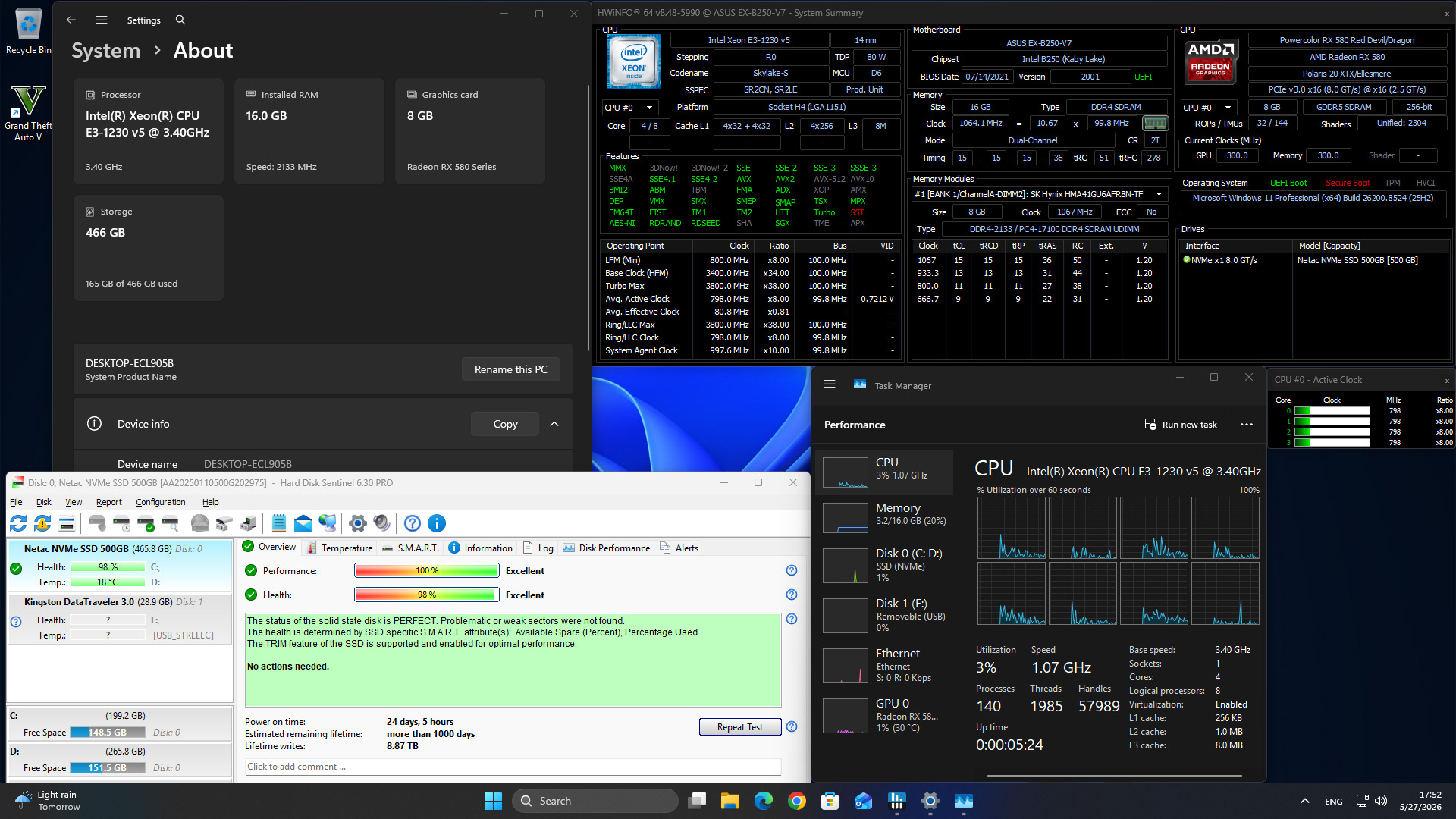Open the CPU #0 dropdown in HWiNFO
Screen dimensions: 1456x819
pos(631,108)
